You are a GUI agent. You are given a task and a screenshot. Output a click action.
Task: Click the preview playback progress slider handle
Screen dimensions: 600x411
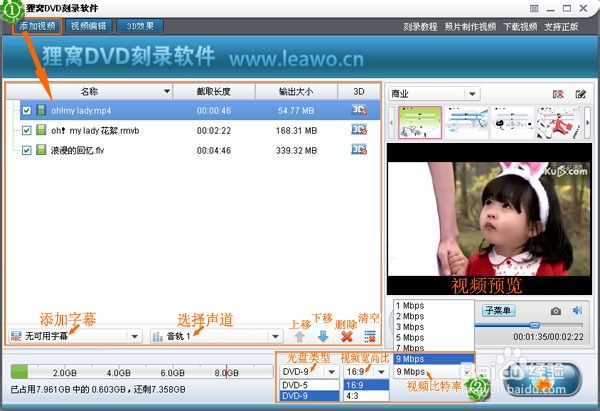click(x=535, y=325)
